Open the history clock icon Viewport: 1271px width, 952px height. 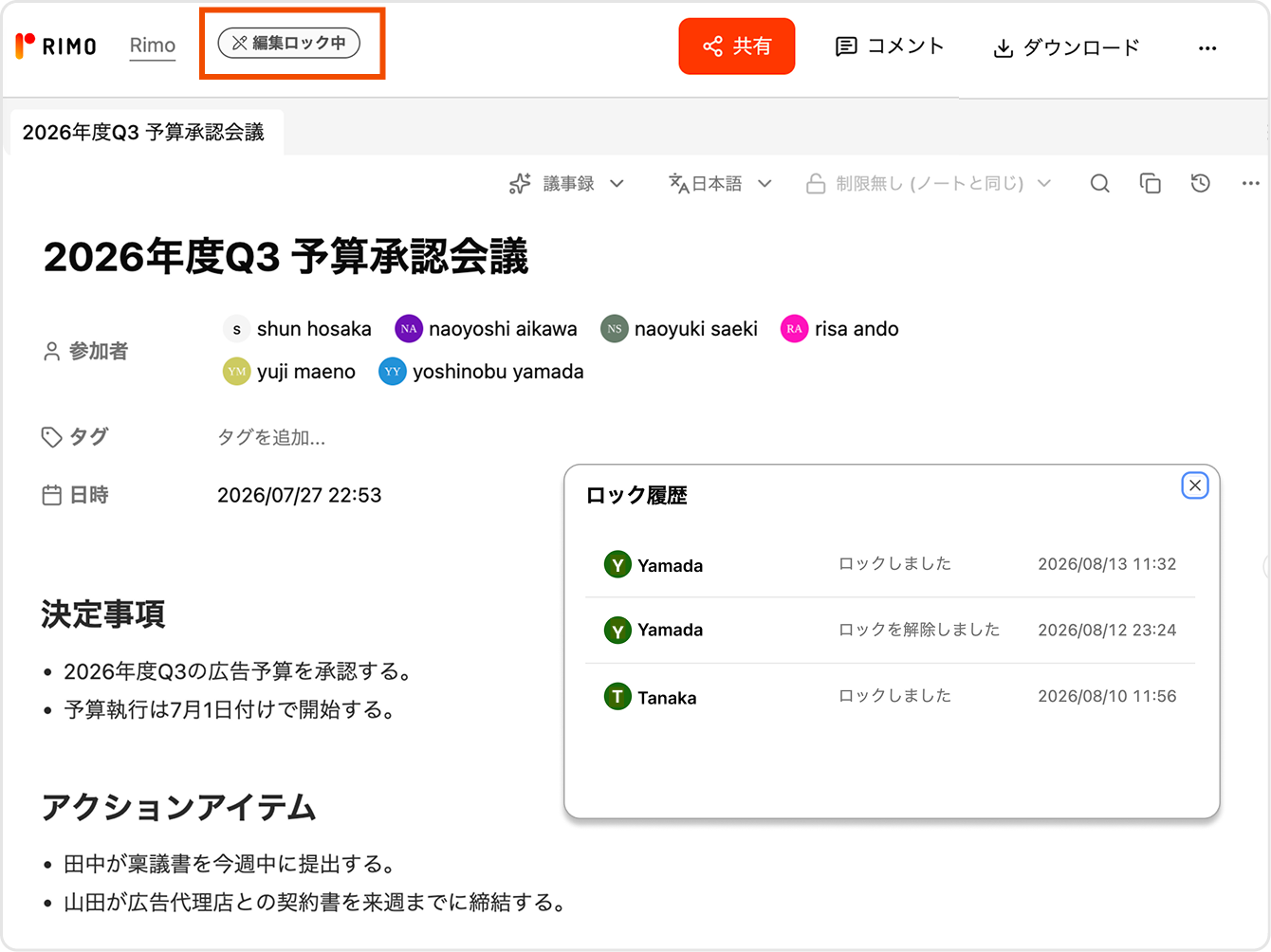coord(1201,184)
